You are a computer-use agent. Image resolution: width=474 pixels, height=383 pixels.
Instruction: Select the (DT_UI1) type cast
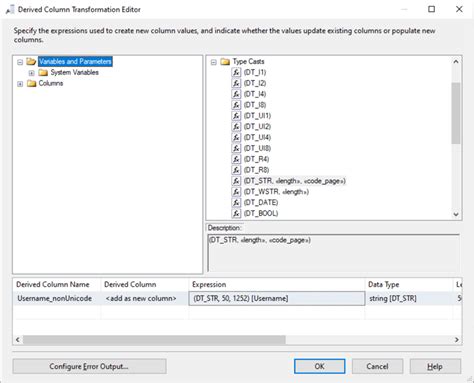(x=257, y=116)
